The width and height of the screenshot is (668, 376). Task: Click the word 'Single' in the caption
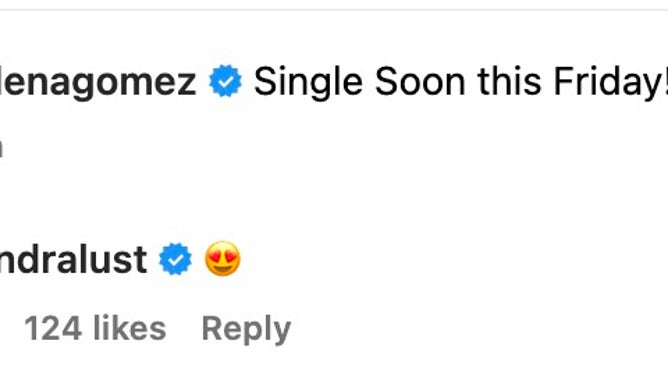308,82
